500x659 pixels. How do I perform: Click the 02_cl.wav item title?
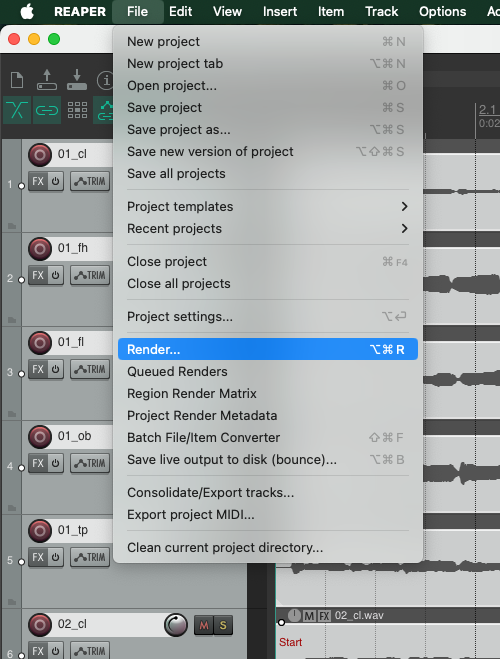(x=359, y=616)
